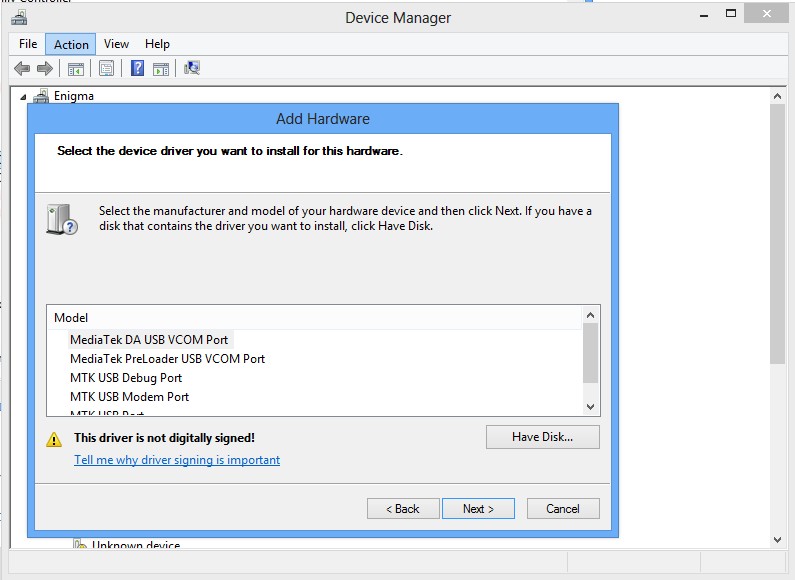Viewport: 795px width, 580px height.
Task: Click Scan for hardware changes icon
Action: [192, 68]
